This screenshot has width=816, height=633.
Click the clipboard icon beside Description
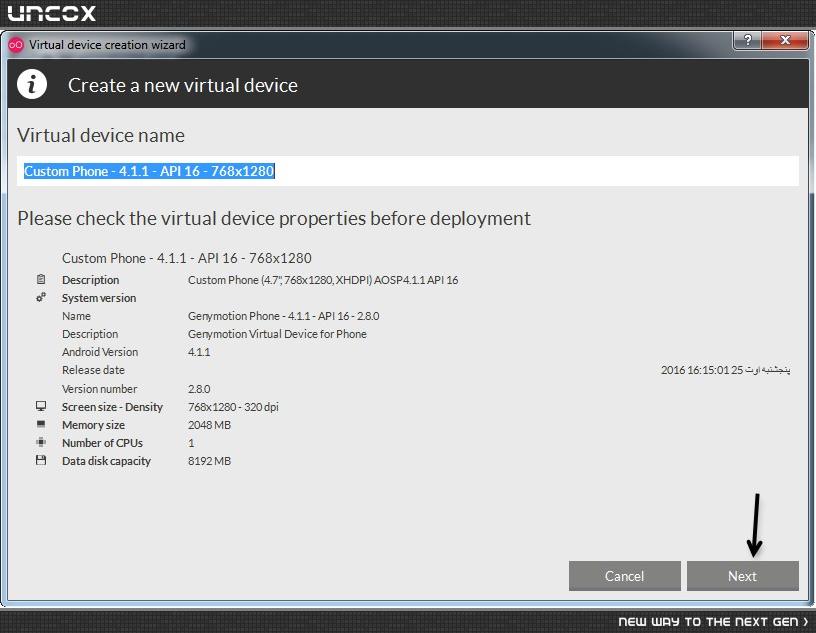point(41,279)
